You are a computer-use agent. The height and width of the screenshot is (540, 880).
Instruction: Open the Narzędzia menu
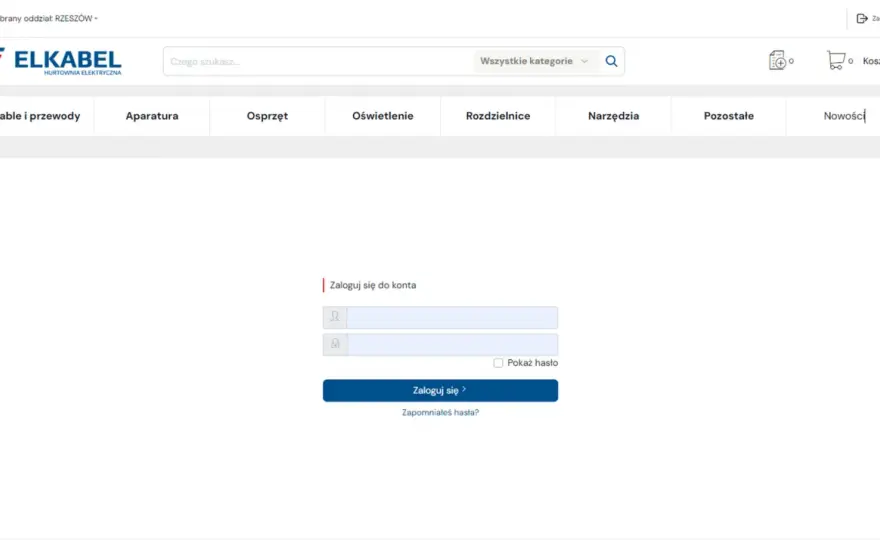coord(613,116)
